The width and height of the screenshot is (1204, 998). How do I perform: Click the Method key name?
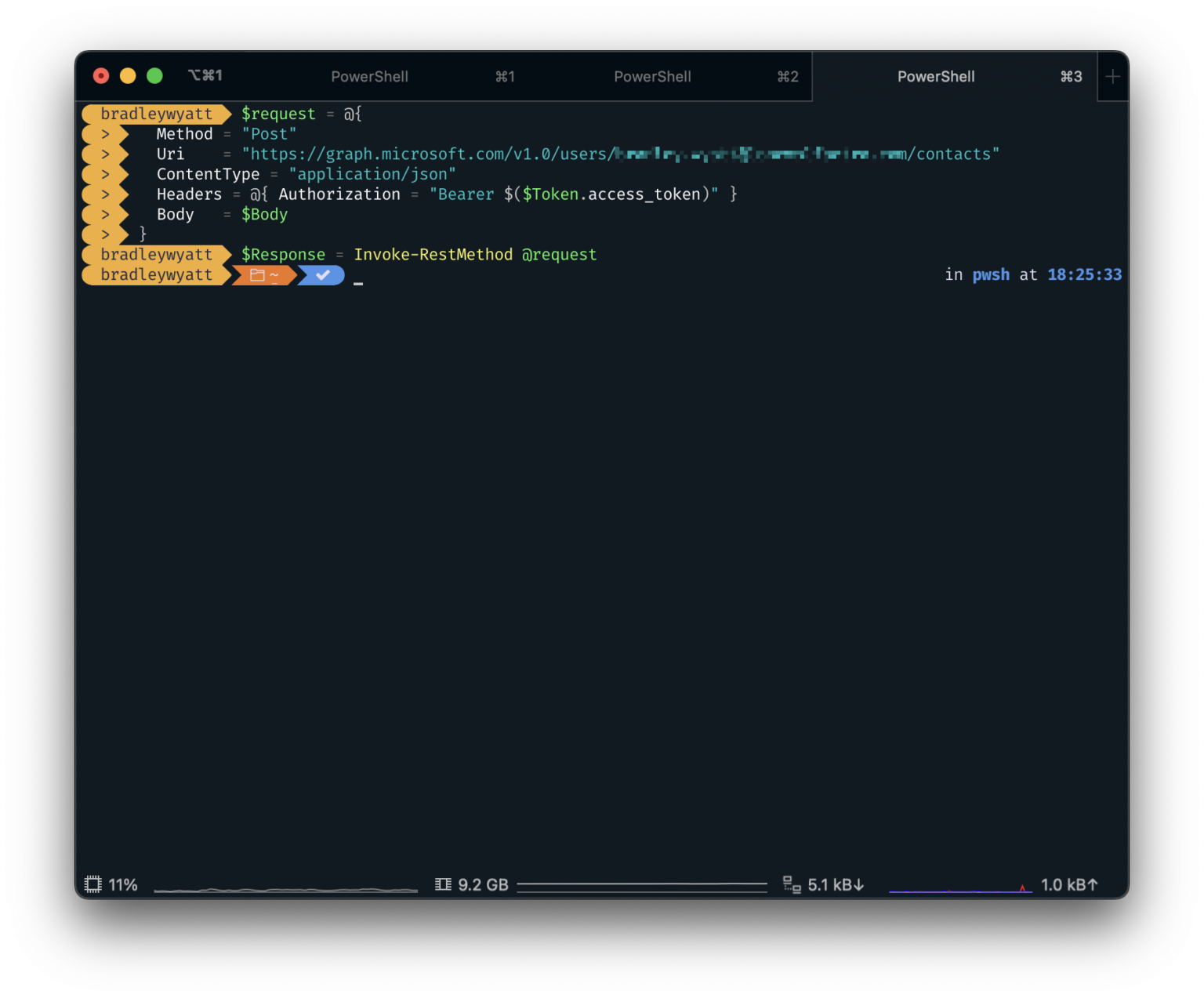[184, 134]
